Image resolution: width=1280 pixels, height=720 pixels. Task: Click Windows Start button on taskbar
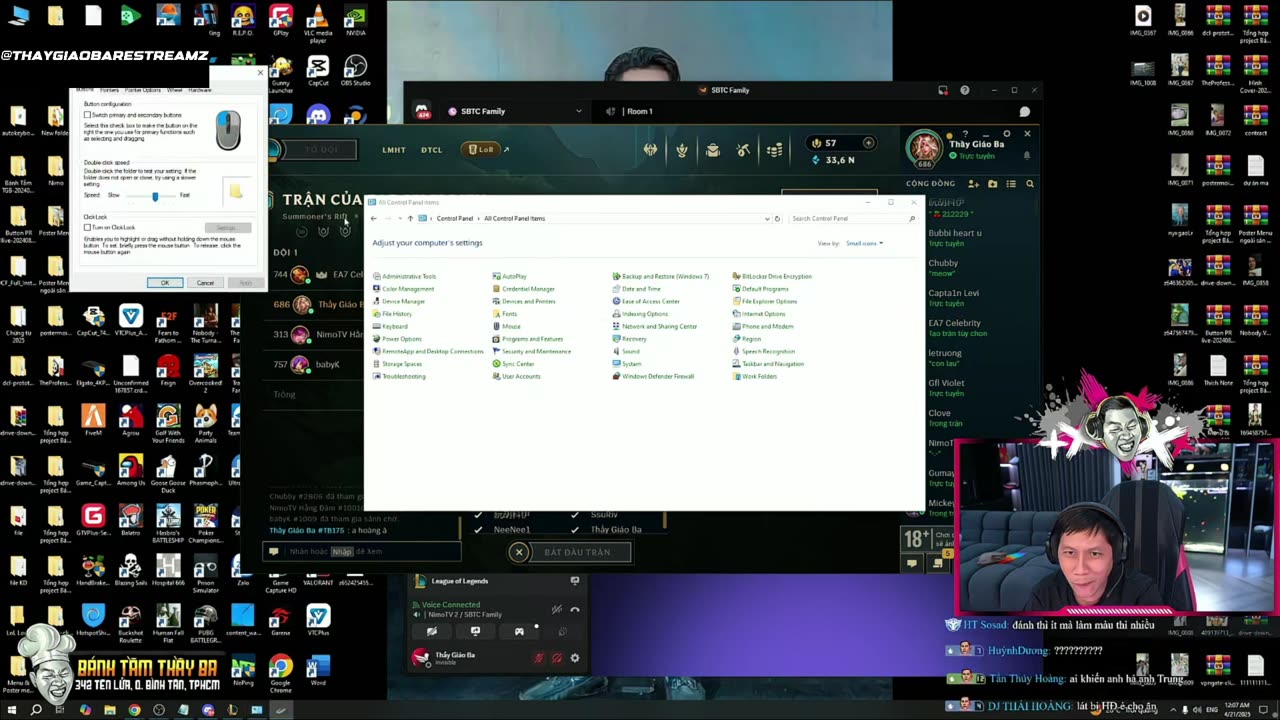pos(11,710)
